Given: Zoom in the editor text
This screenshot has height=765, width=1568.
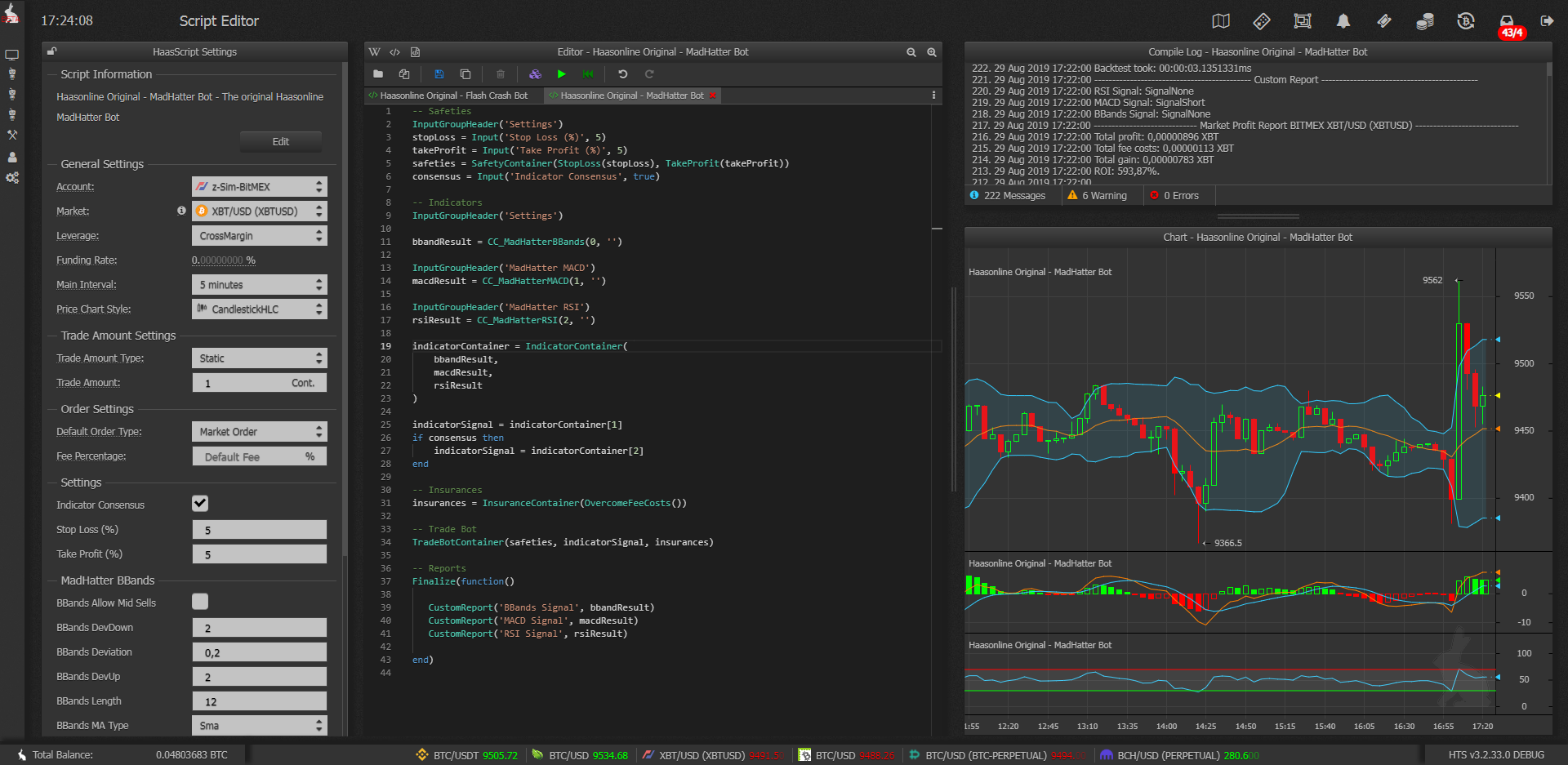Looking at the screenshot, I should [932, 51].
